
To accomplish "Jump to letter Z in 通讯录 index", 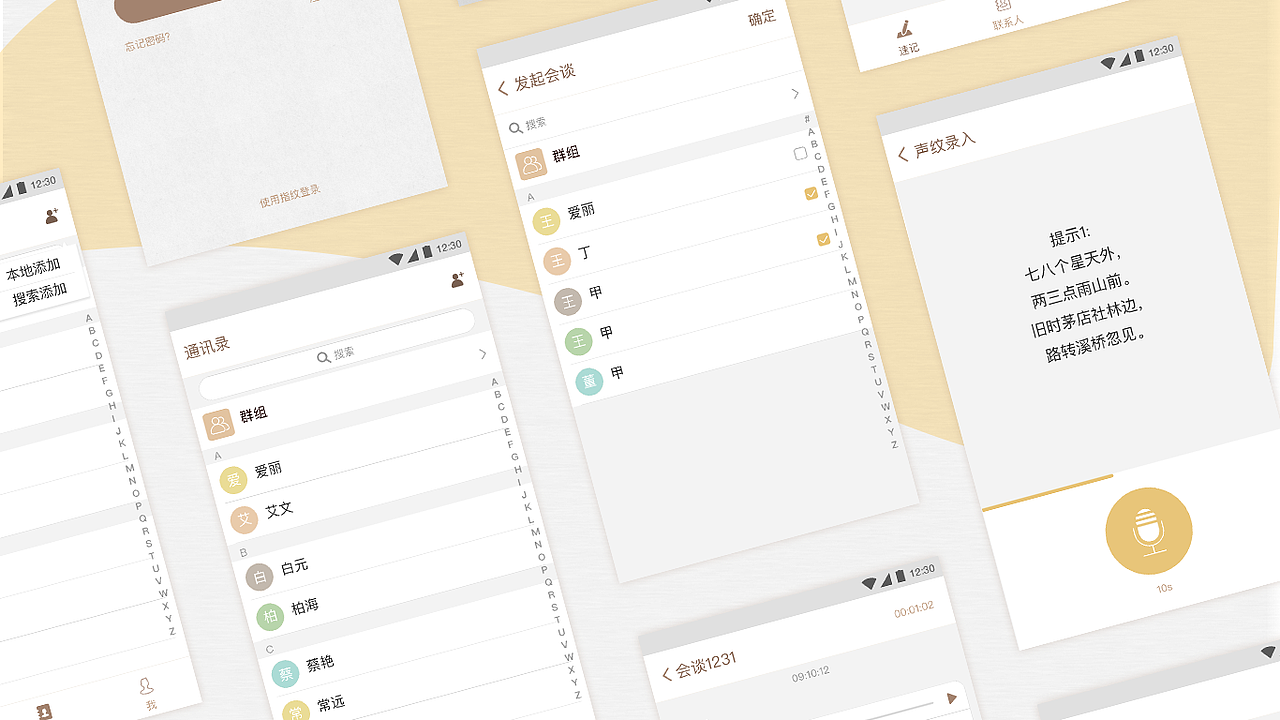I will click(577, 695).
